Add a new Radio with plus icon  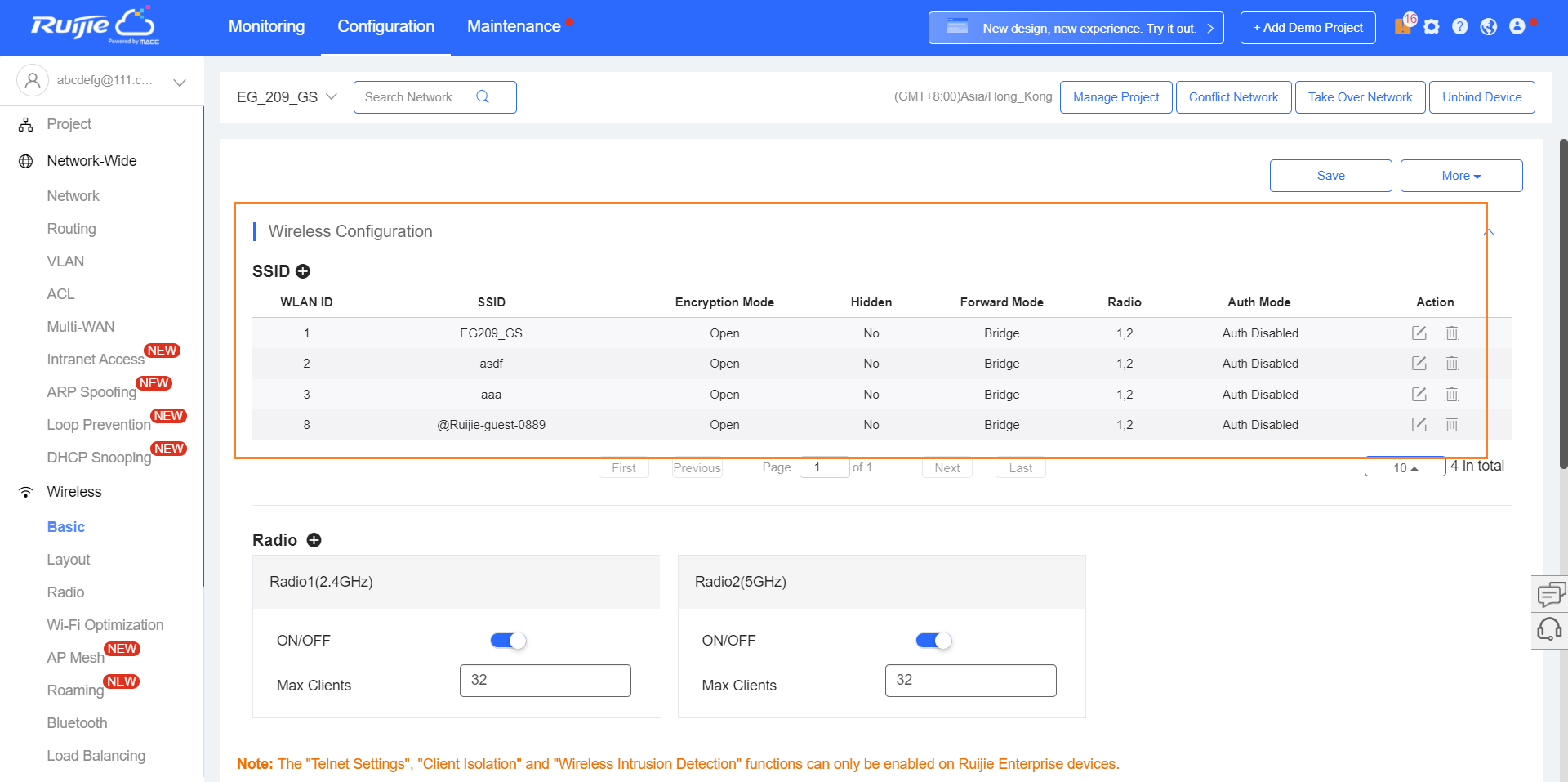(x=314, y=540)
